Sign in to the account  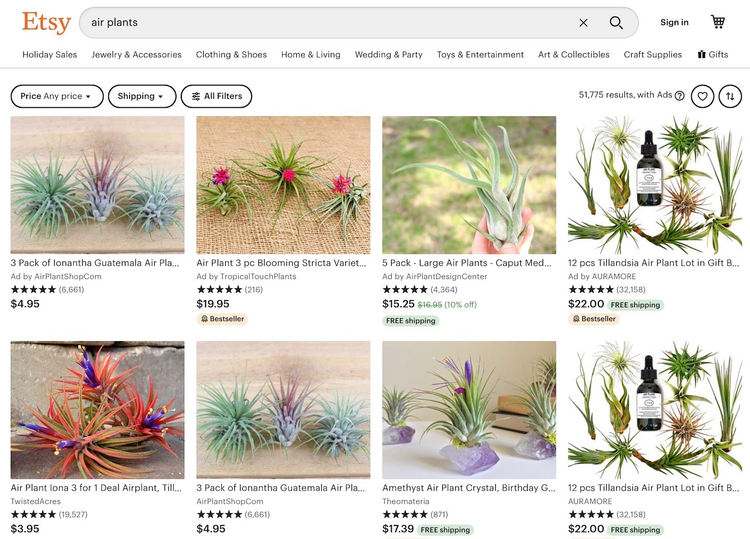pos(674,22)
